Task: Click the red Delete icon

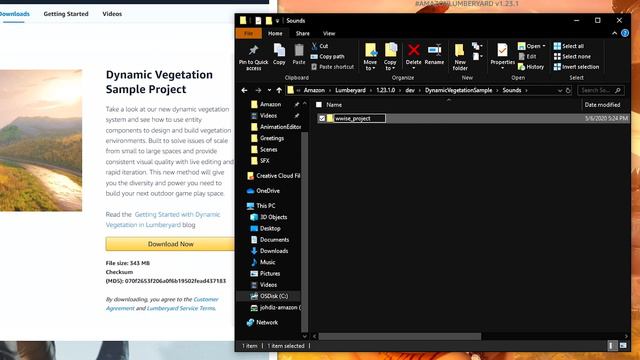Action: coord(413,50)
